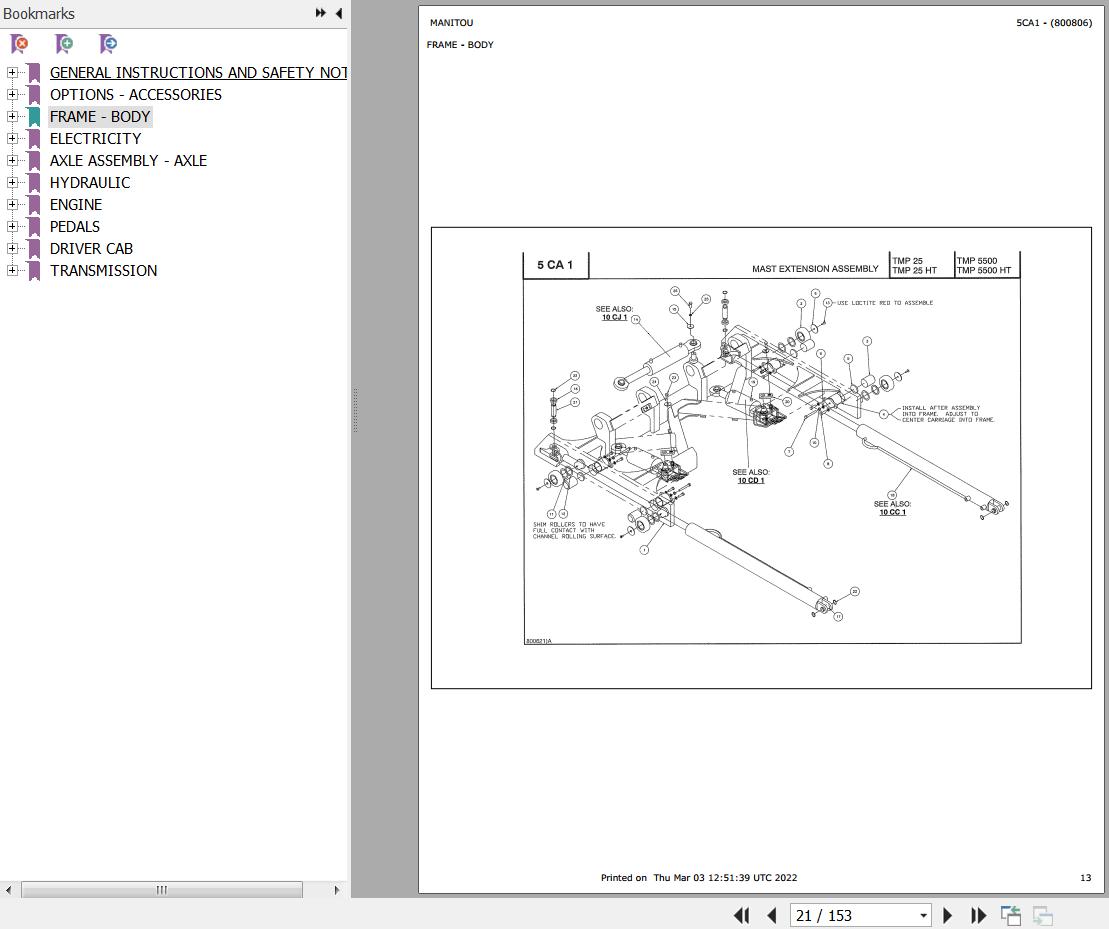Viewport: 1109px width, 929px height.
Task: Click the MANITOU header text
Action: pos(451,23)
